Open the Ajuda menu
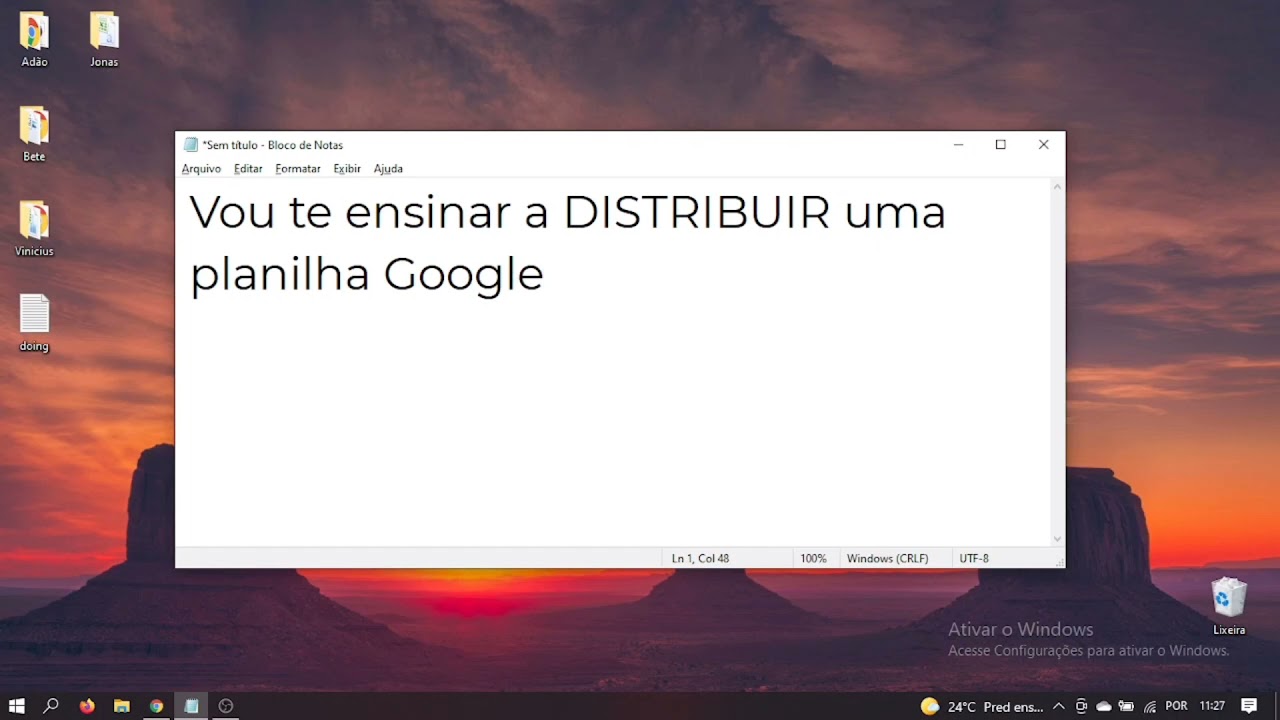 pos(388,169)
